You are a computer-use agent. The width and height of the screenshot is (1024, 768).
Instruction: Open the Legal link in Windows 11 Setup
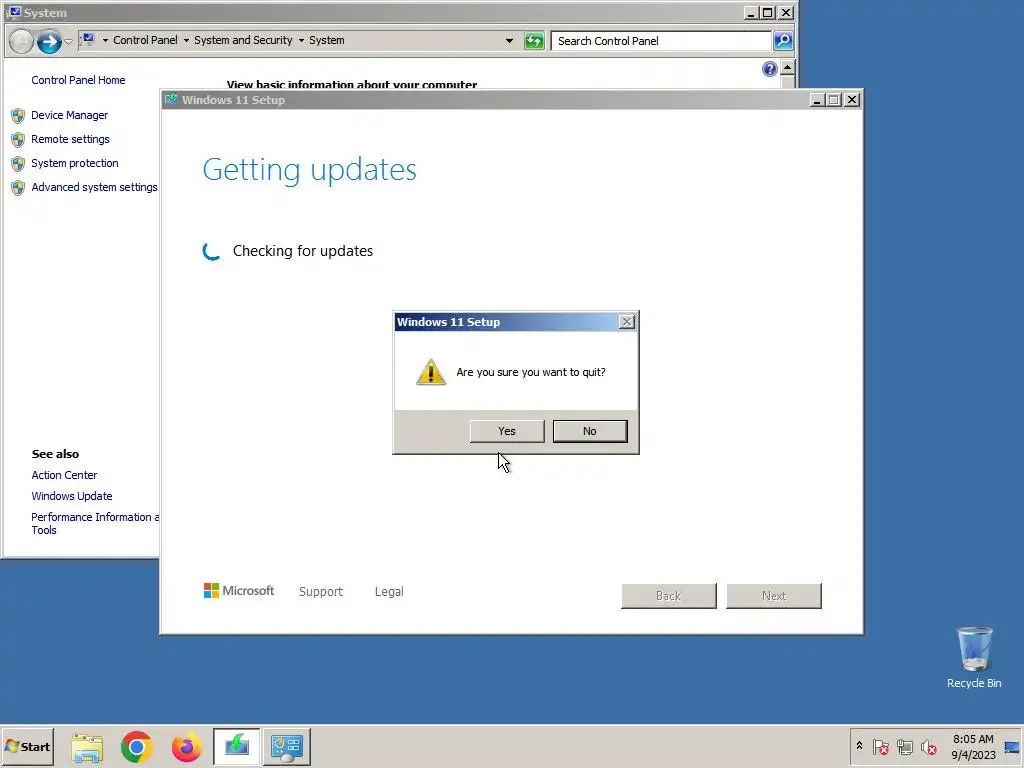(389, 592)
